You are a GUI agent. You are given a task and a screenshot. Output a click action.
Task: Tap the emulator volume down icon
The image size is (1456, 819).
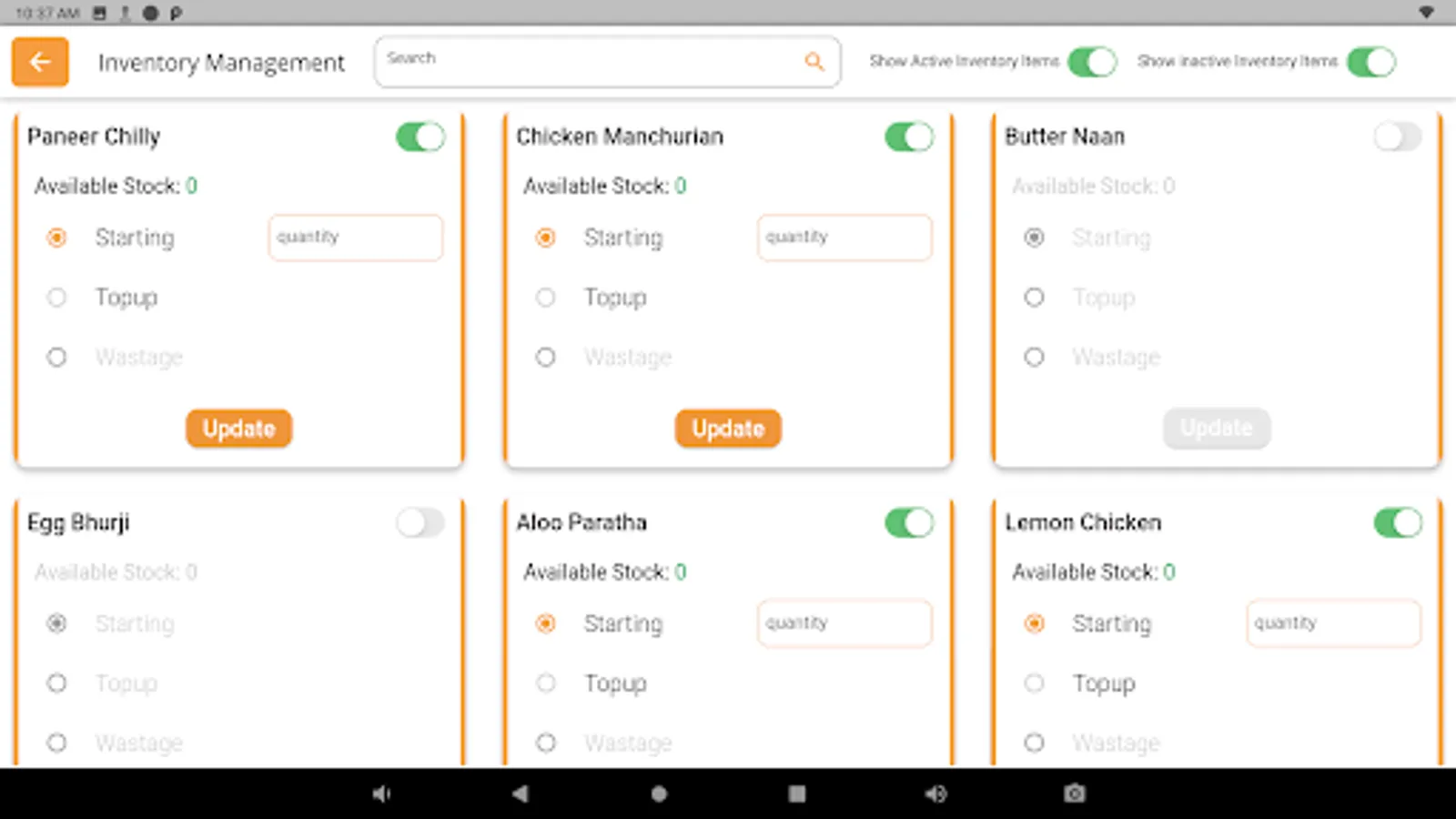click(x=381, y=794)
